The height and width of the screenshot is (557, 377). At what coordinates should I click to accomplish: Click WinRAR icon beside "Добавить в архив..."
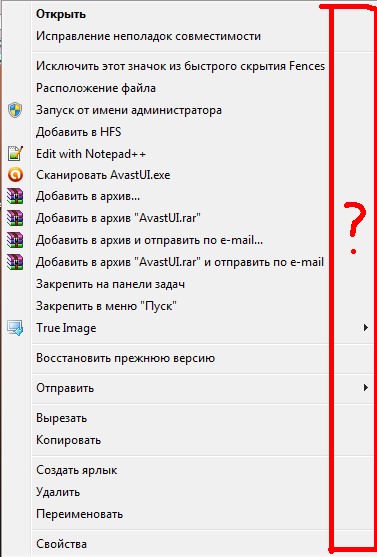(x=15, y=196)
